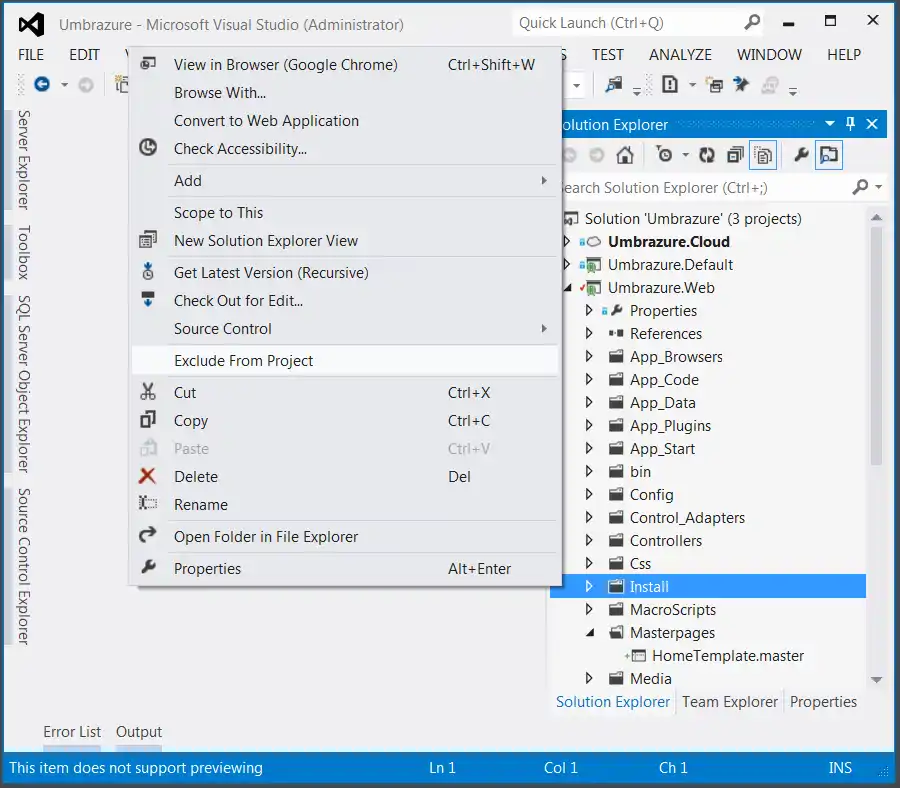This screenshot has height=788, width=900.
Task: Open the WINDOW menu
Action: click(x=769, y=55)
